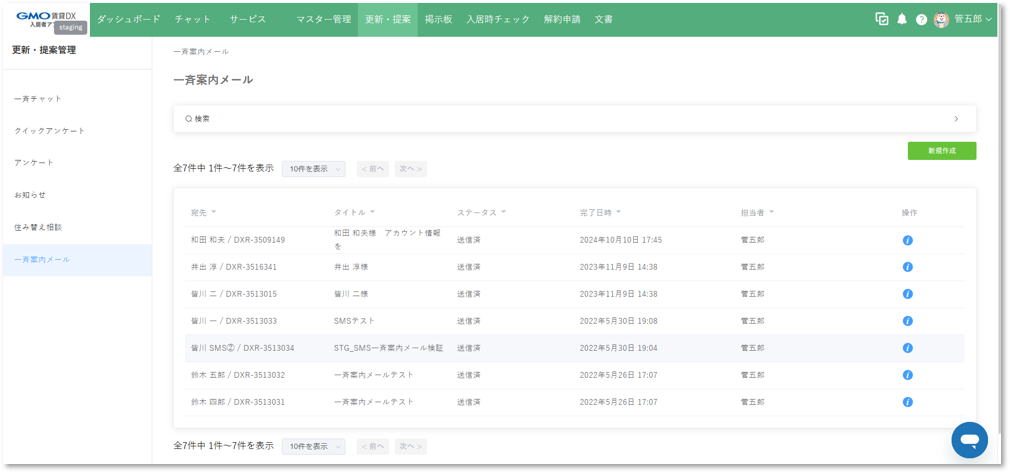The image size is (1010, 473).
Task: Open the 掲示板 menu
Action: [x=439, y=19]
